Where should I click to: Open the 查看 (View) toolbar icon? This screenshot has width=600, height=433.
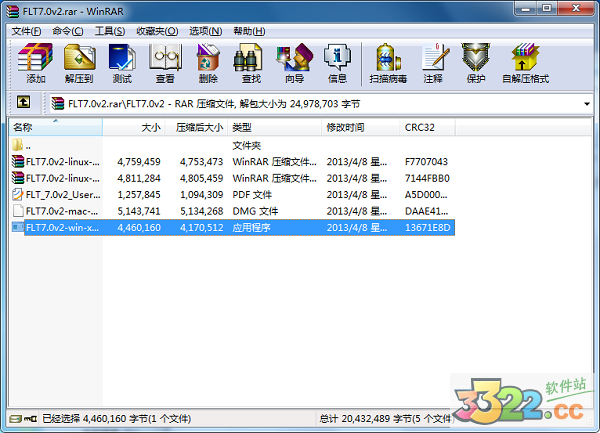(x=165, y=57)
